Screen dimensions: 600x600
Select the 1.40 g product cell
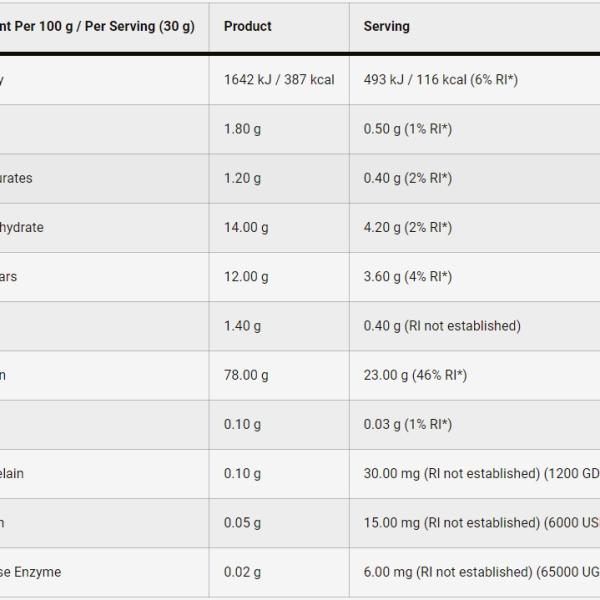pos(242,325)
